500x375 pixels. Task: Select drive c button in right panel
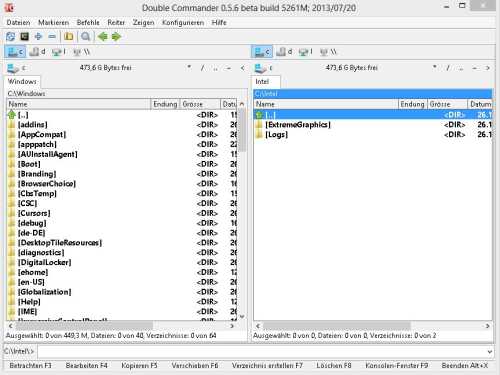(262, 52)
